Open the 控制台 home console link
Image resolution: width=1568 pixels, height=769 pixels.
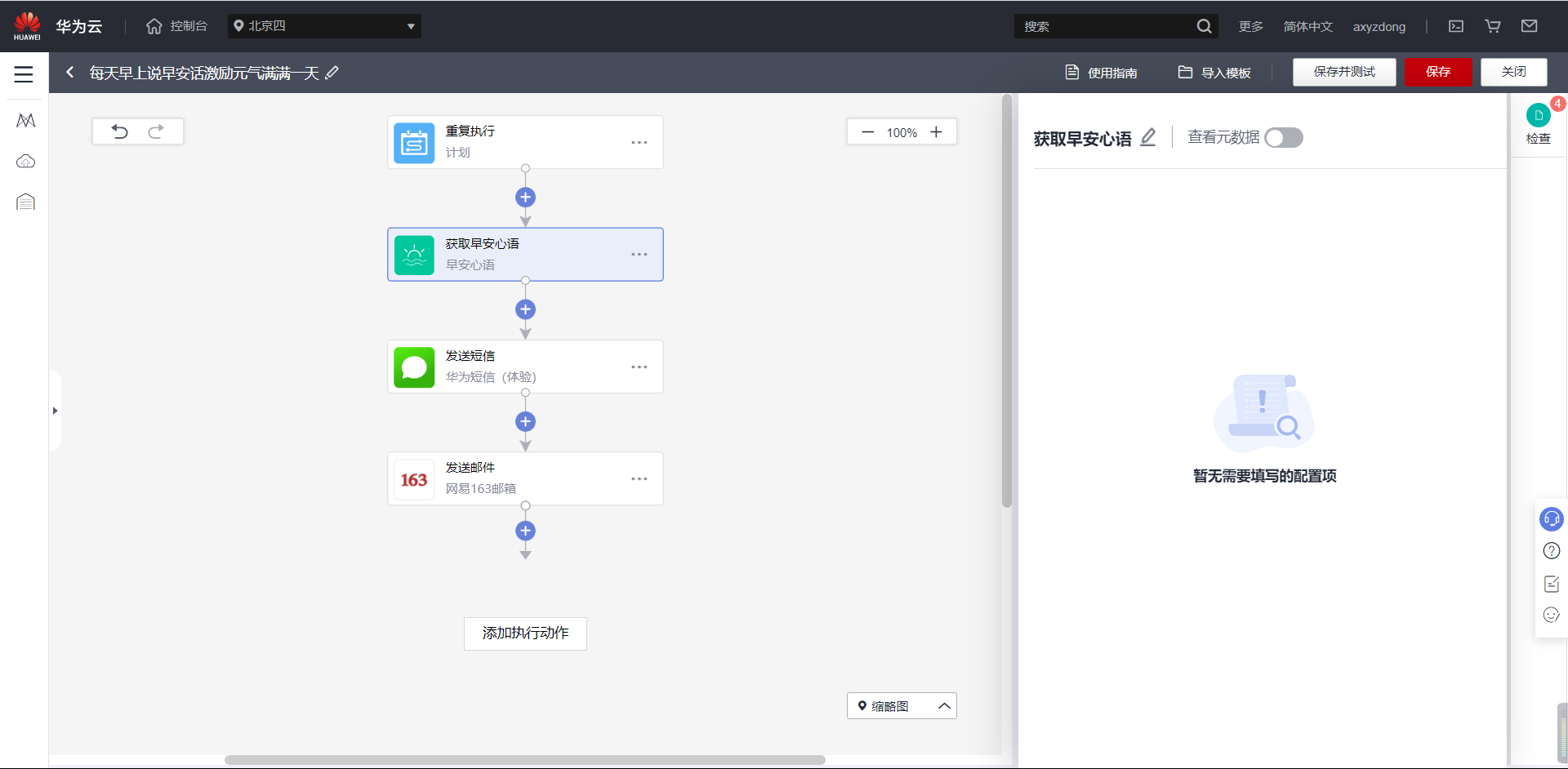pos(176,26)
